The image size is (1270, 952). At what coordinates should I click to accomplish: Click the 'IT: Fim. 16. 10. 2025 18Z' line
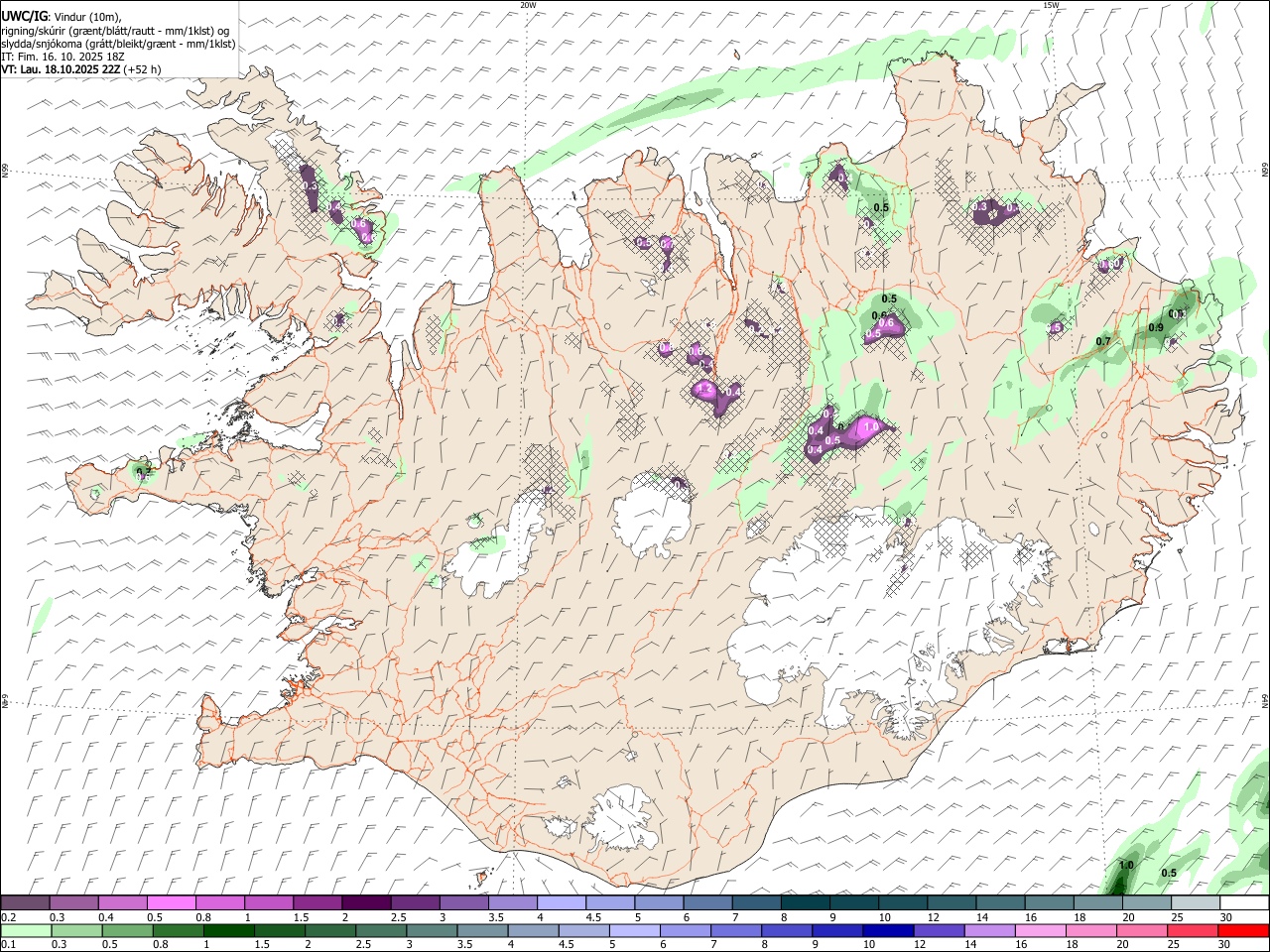pyautogui.click(x=63, y=57)
